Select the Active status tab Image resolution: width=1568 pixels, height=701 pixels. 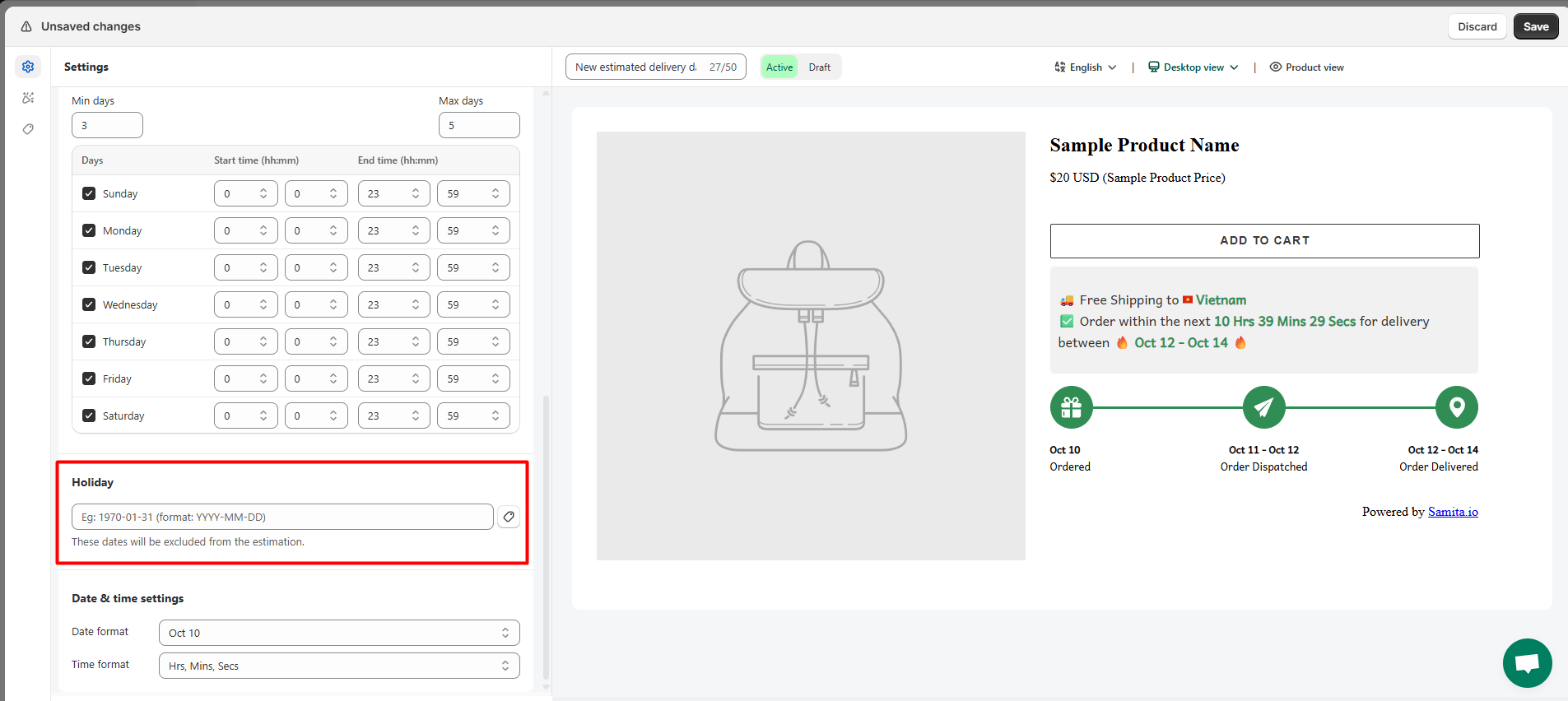[x=779, y=67]
